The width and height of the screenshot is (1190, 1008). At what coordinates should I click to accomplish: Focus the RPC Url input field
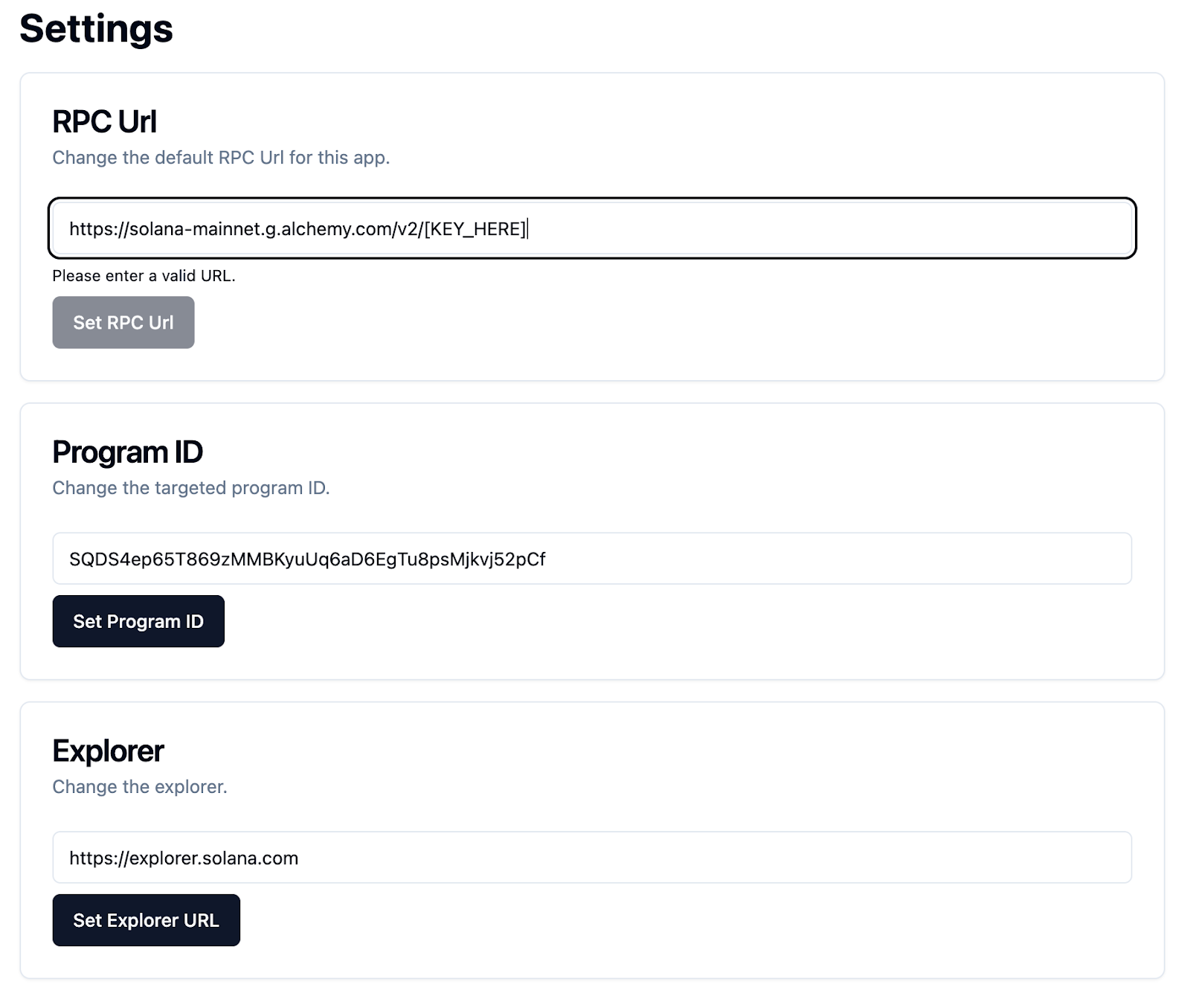tap(818, 228)
